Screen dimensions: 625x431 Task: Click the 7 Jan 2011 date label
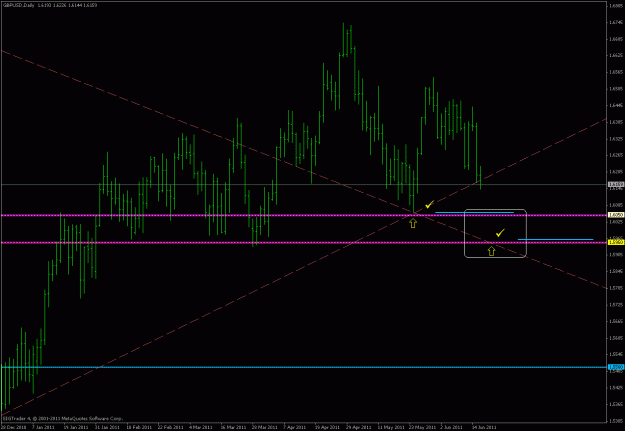(x=45, y=426)
